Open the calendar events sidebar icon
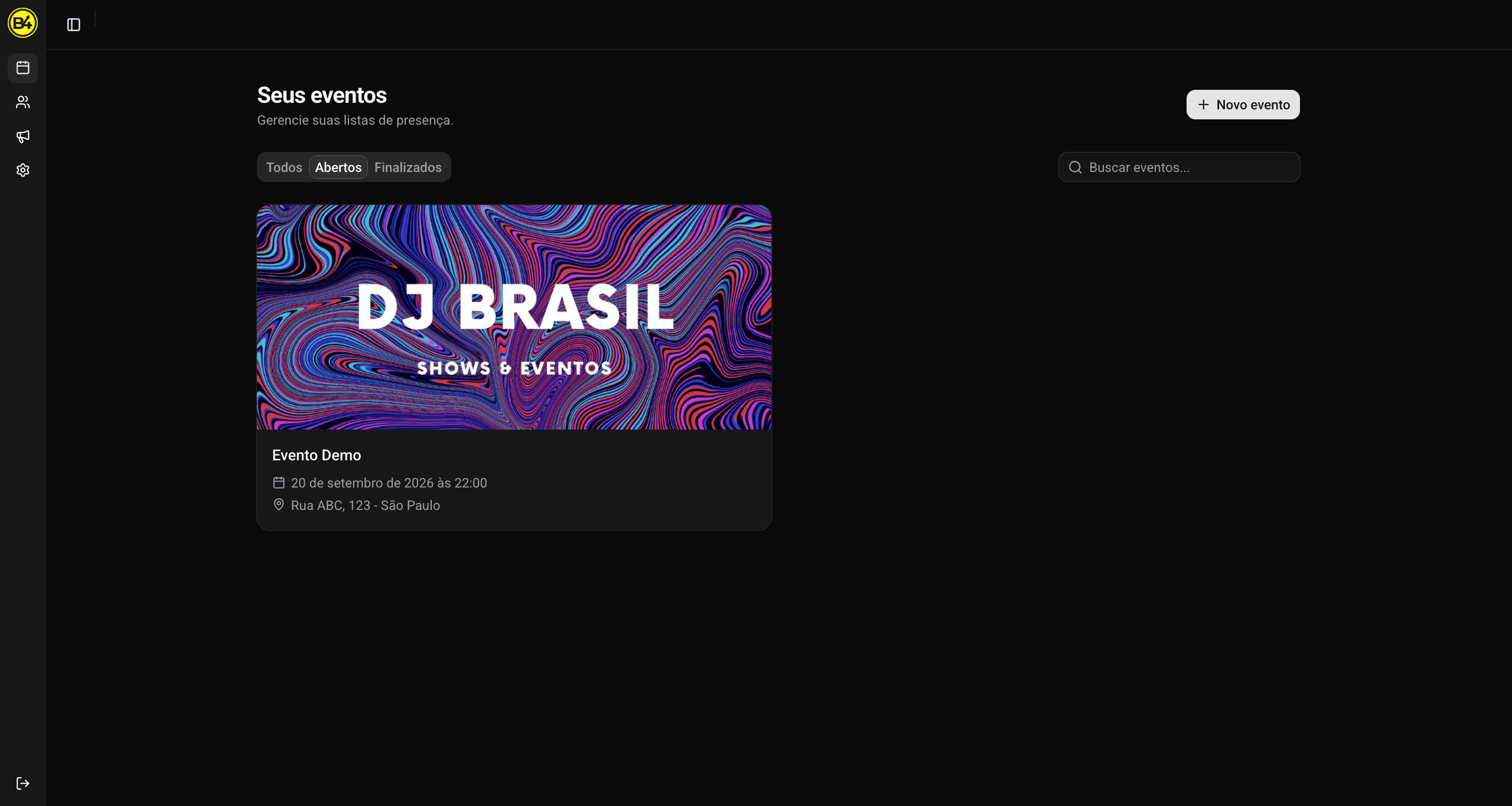1512x806 pixels. pos(23,68)
